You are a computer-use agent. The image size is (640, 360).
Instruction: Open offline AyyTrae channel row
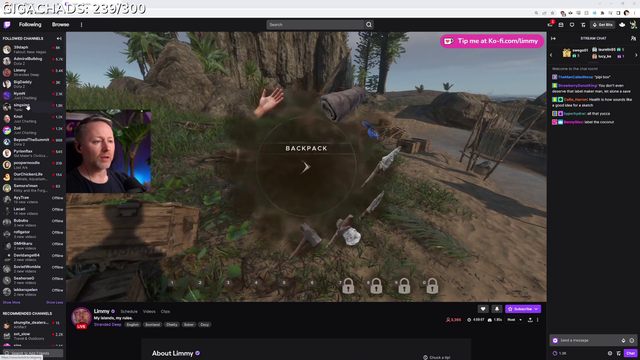33,200
